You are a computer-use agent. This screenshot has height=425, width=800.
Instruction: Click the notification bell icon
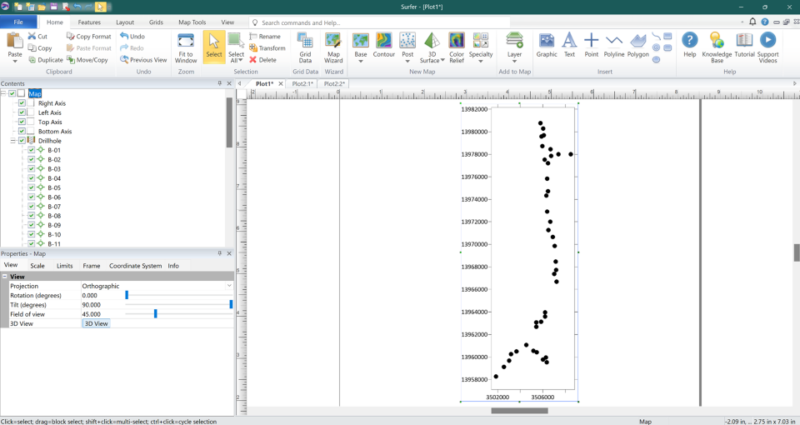(x=753, y=22)
